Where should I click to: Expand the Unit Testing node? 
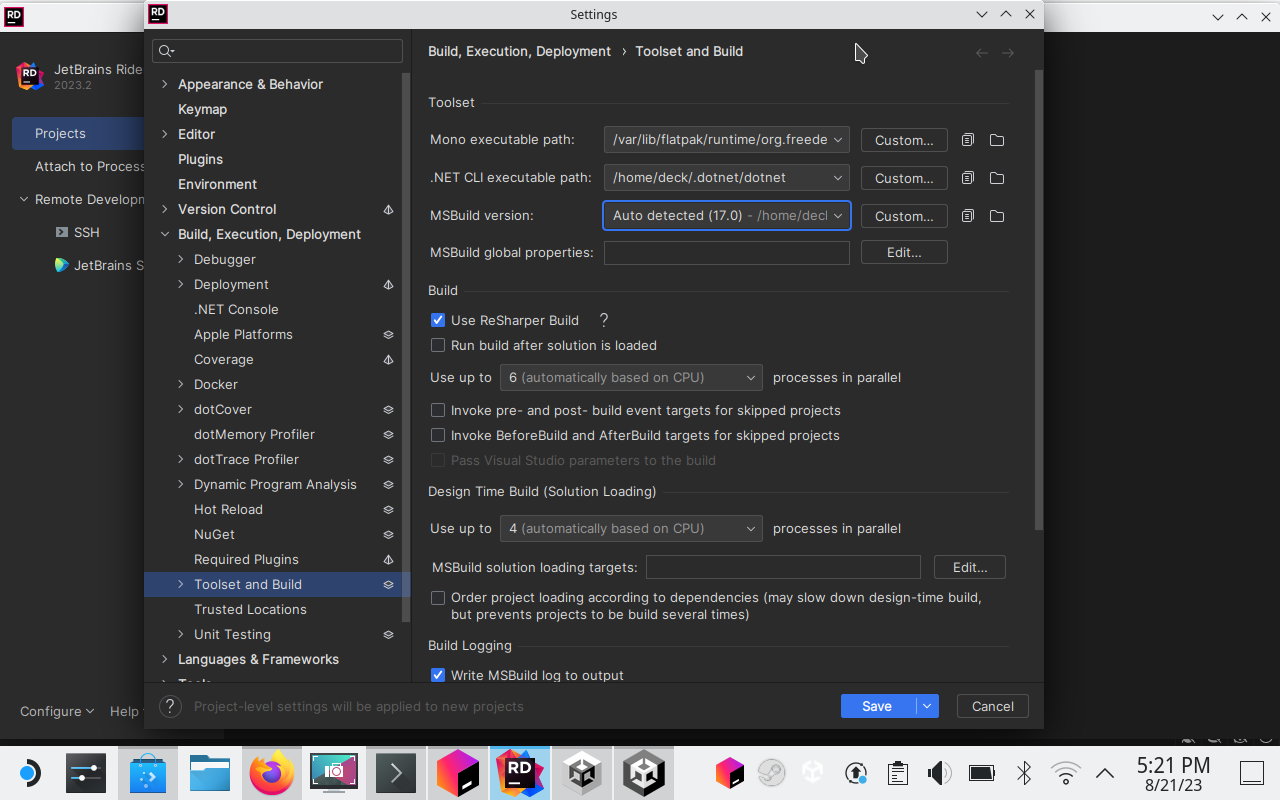[x=181, y=634]
